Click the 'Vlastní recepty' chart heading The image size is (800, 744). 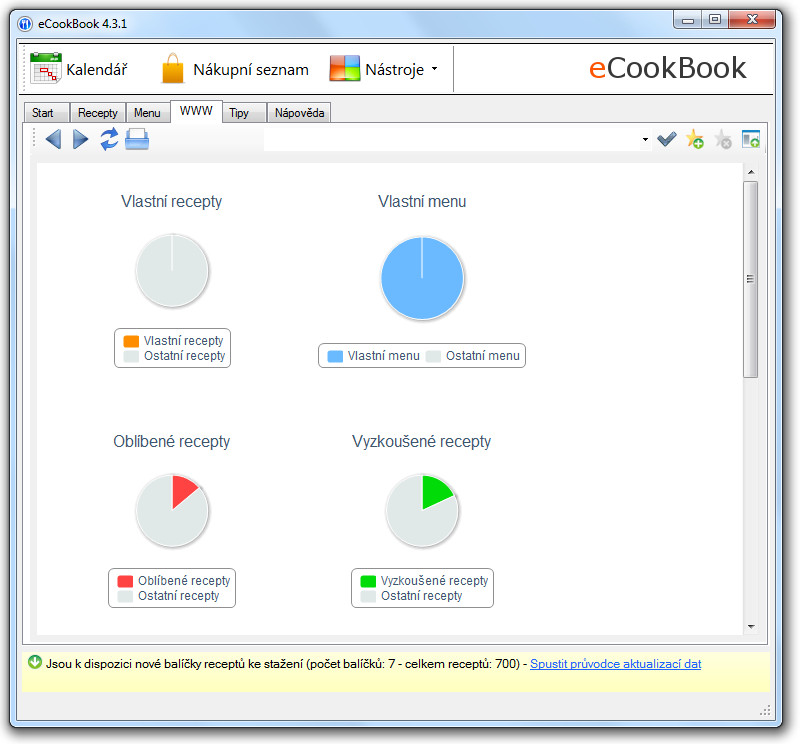pyautogui.click(x=171, y=201)
